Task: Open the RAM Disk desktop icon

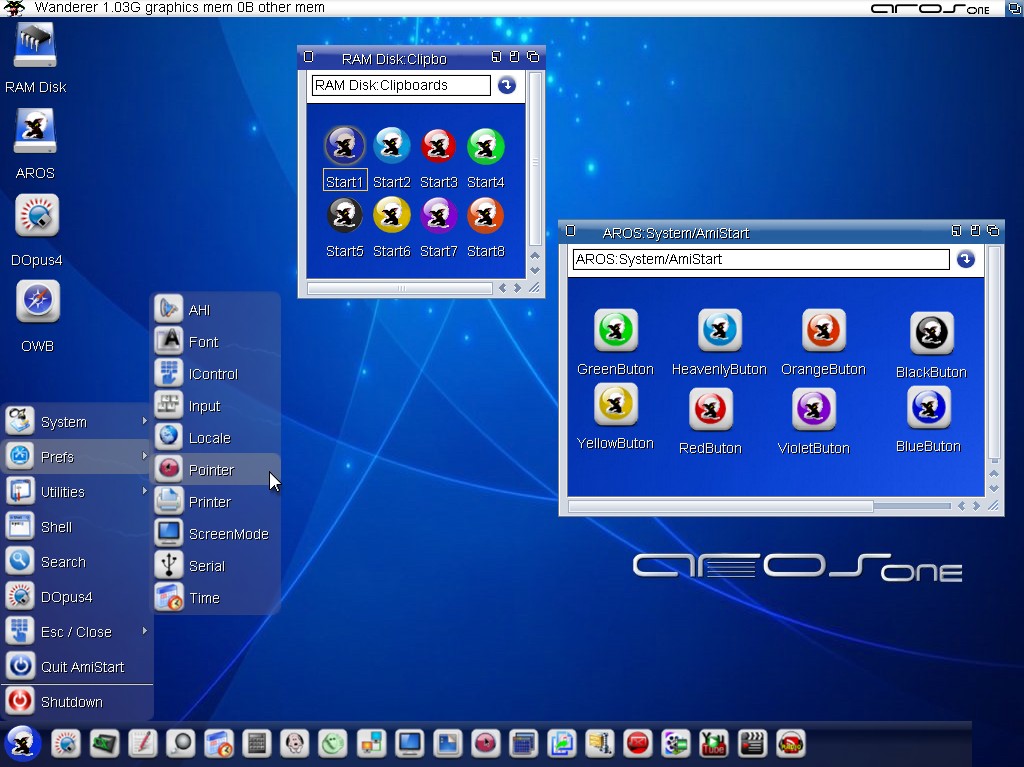Action: tap(35, 47)
